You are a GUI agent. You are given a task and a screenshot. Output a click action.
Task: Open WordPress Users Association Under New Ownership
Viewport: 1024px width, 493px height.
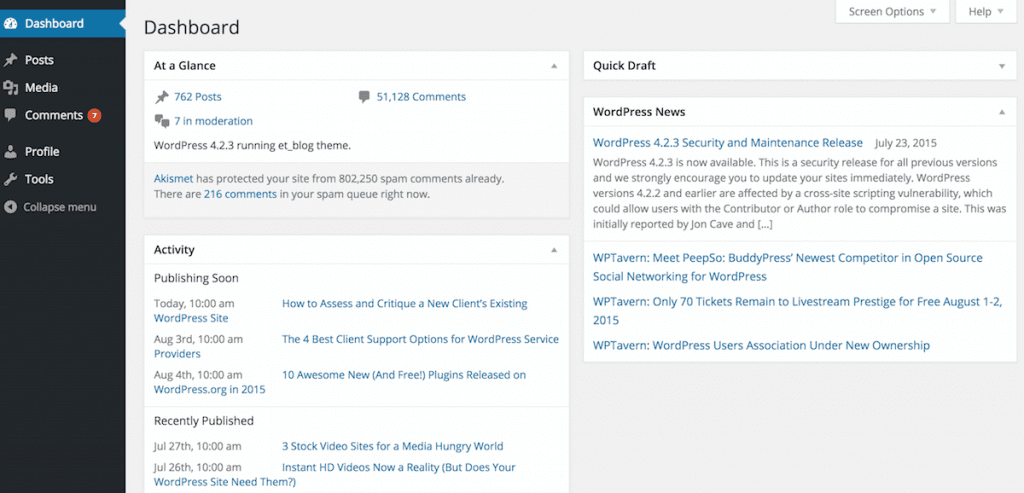coord(761,345)
